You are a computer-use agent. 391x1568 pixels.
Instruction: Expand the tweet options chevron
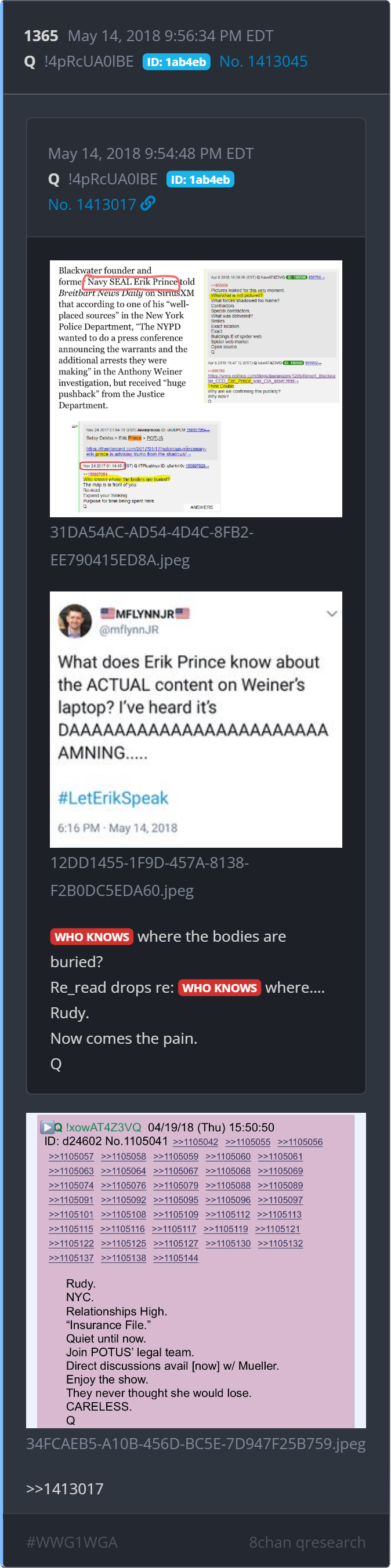tap(332, 614)
